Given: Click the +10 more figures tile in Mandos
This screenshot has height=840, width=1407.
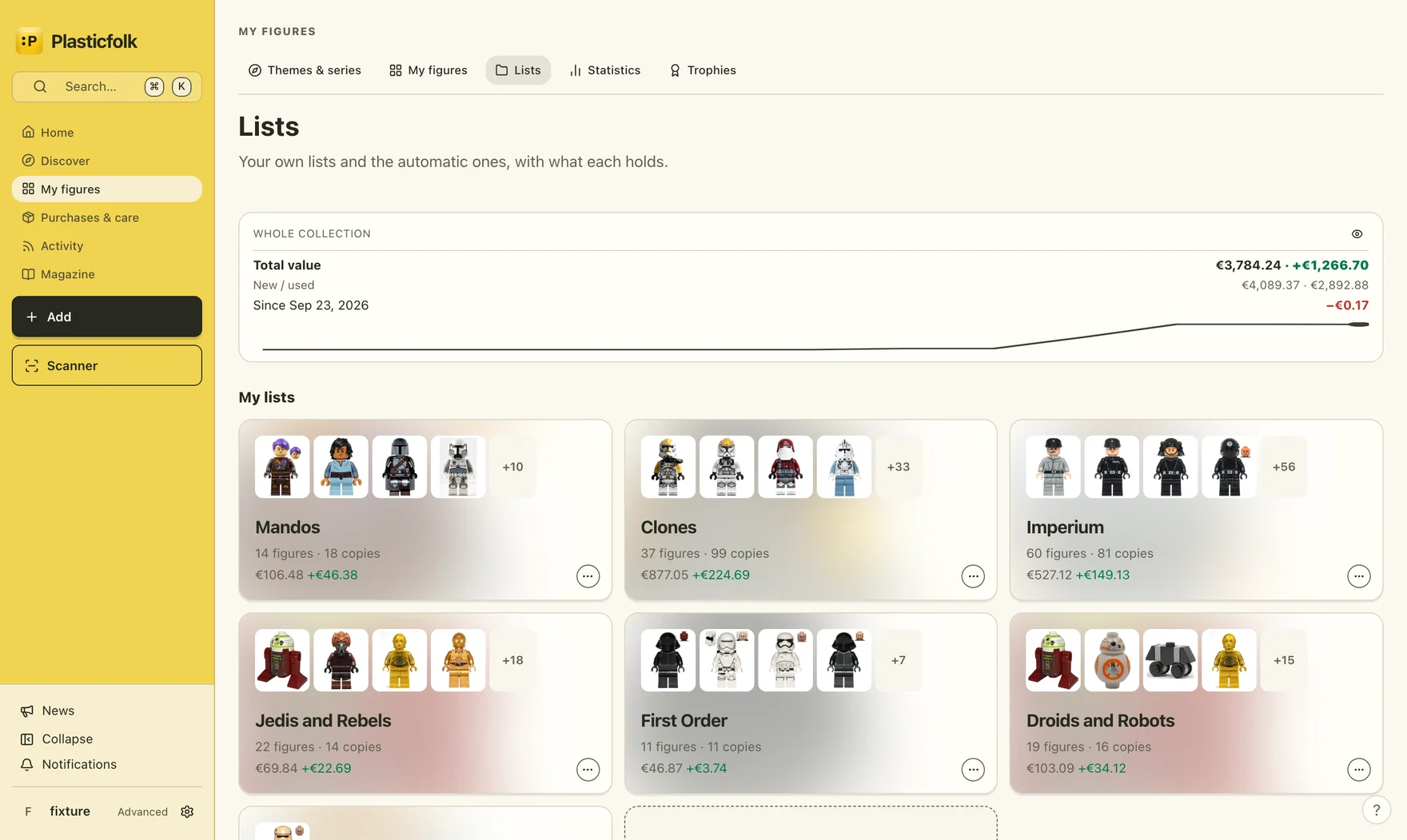Looking at the screenshot, I should coord(512,467).
